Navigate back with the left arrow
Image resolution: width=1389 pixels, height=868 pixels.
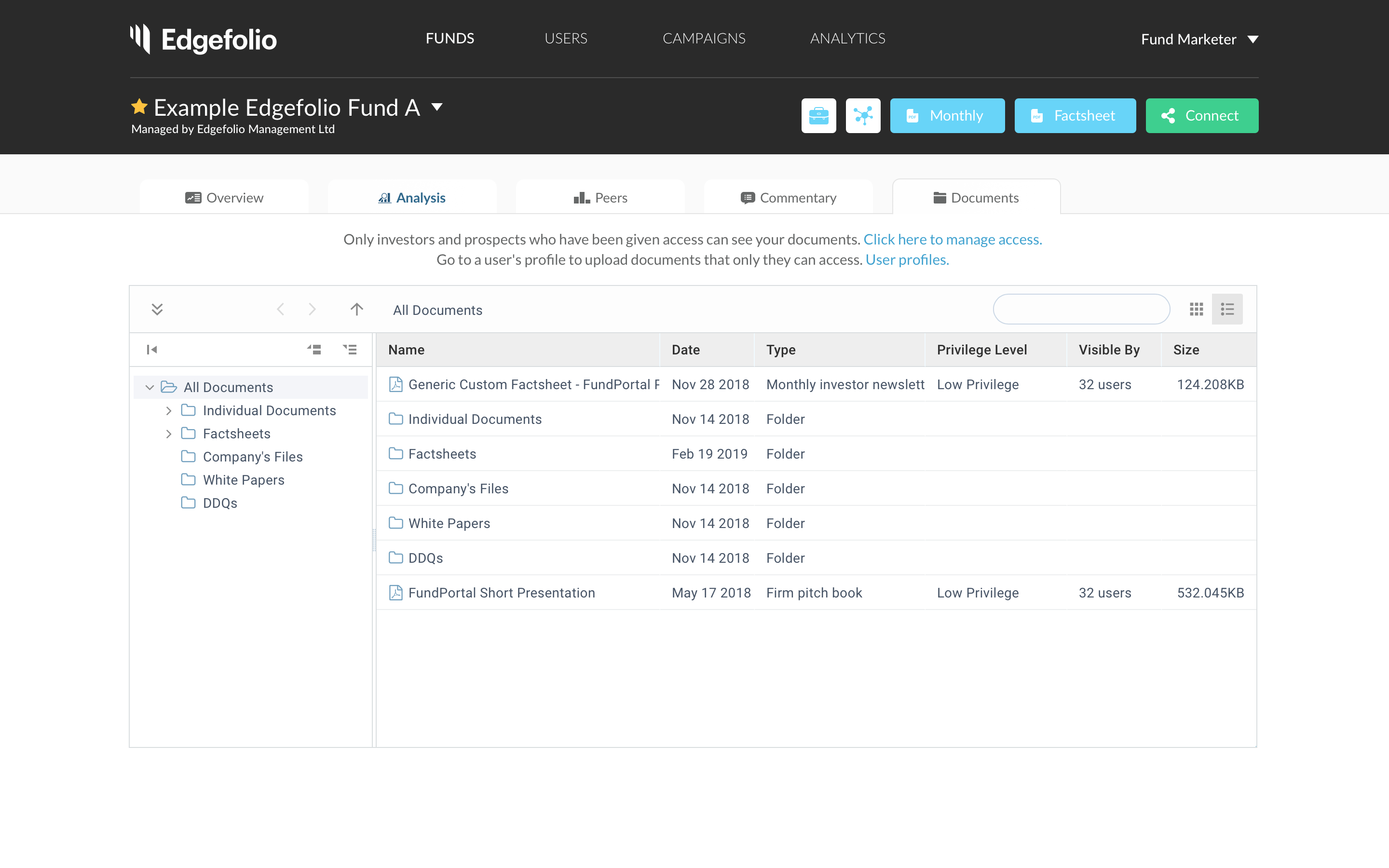coord(281,310)
